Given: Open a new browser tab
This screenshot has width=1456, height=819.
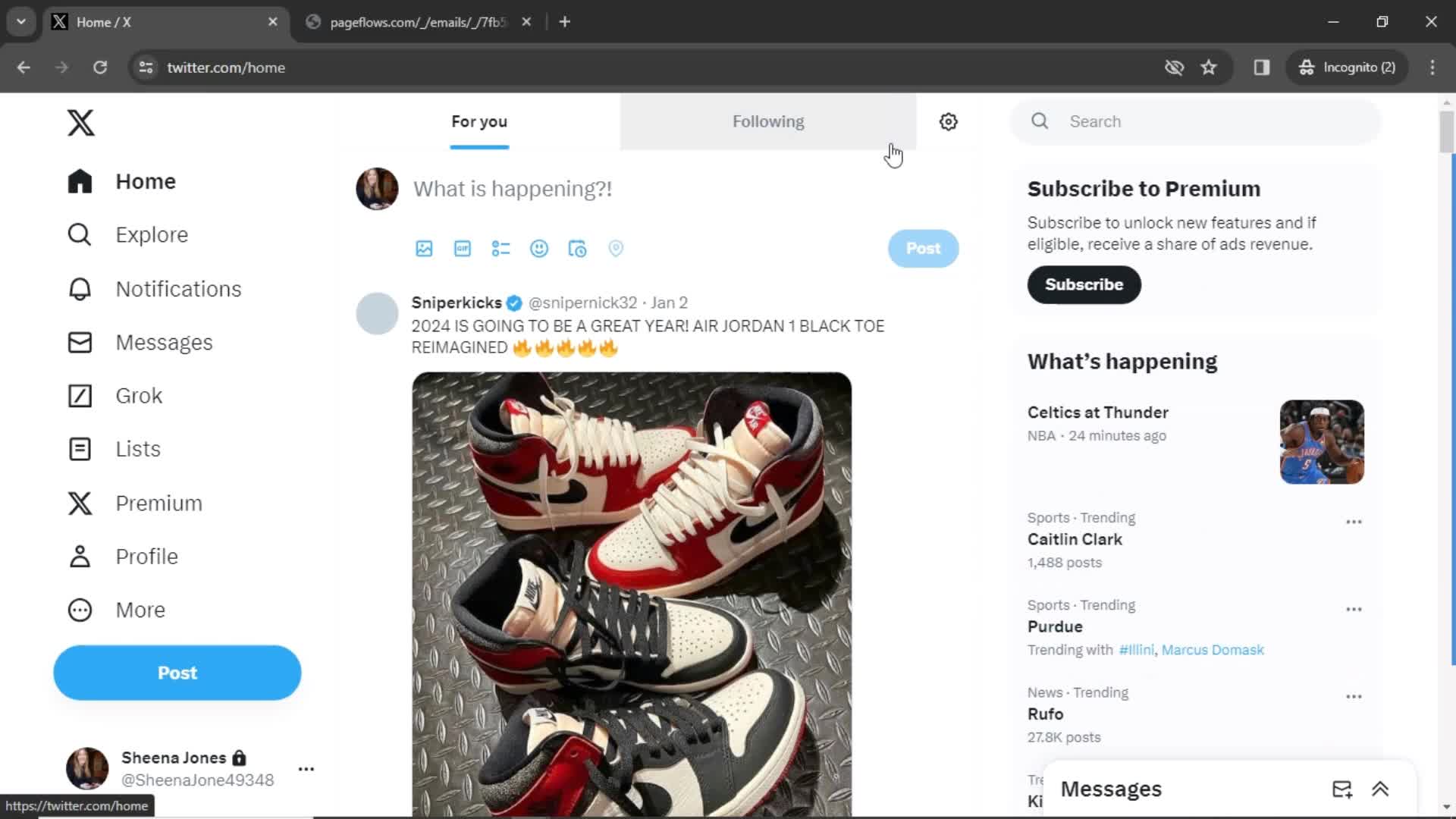Looking at the screenshot, I should 564,22.
